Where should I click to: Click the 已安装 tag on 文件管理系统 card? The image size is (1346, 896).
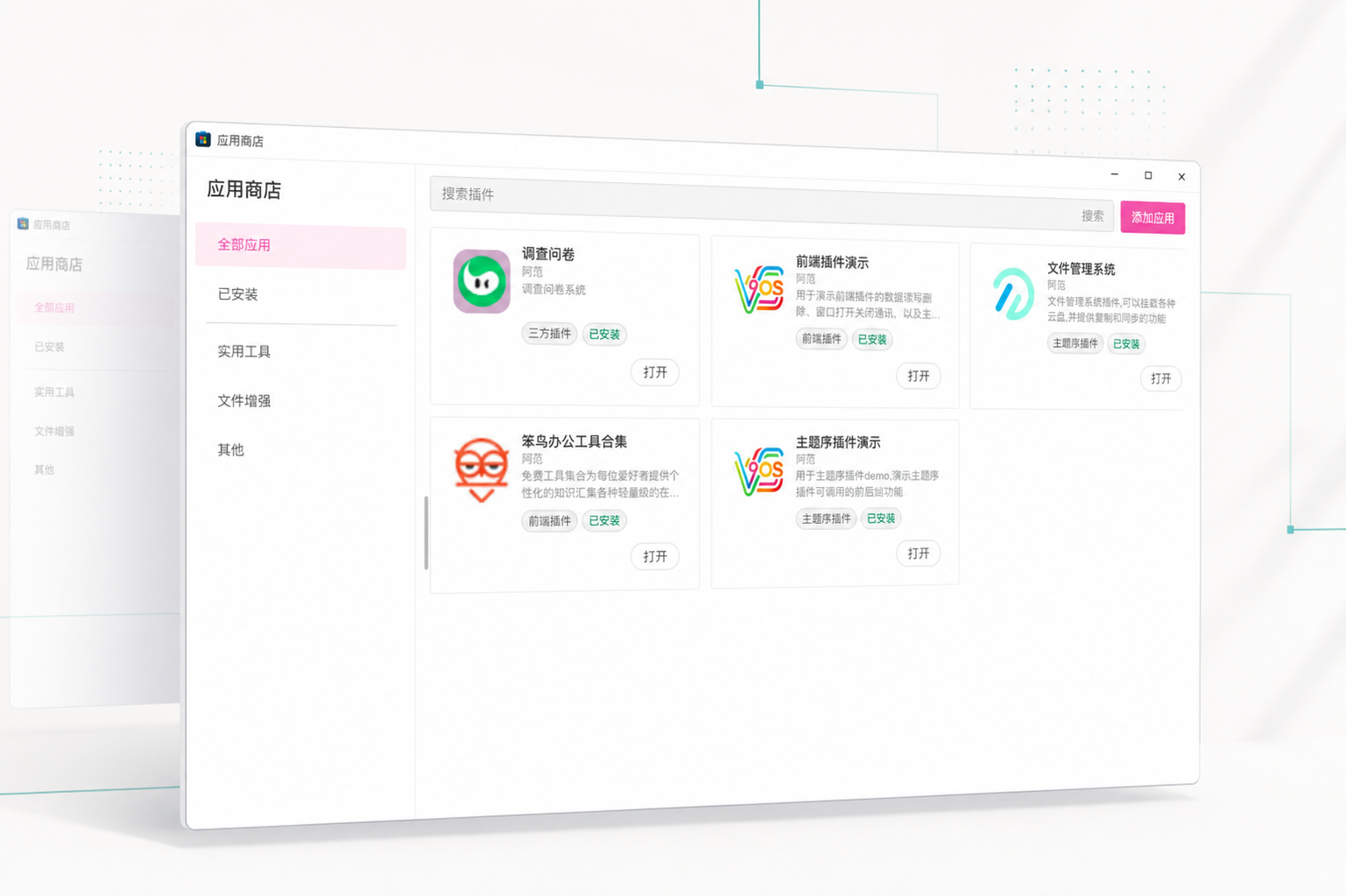coord(1126,344)
